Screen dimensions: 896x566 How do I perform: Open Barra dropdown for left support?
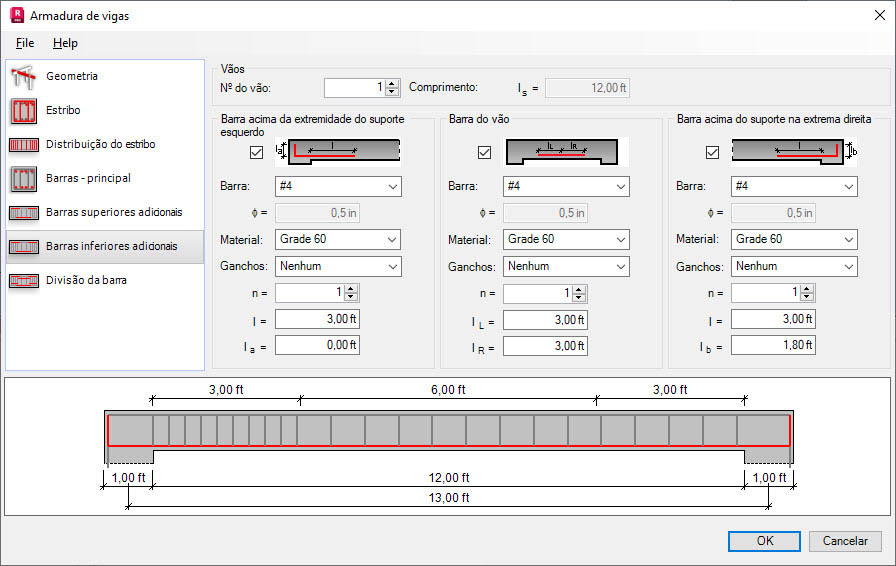(x=338, y=186)
